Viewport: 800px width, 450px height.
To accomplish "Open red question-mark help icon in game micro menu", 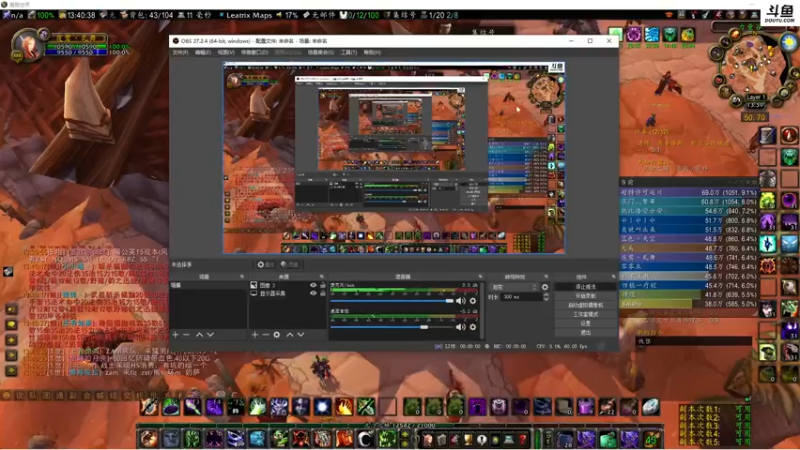I will coord(522,439).
